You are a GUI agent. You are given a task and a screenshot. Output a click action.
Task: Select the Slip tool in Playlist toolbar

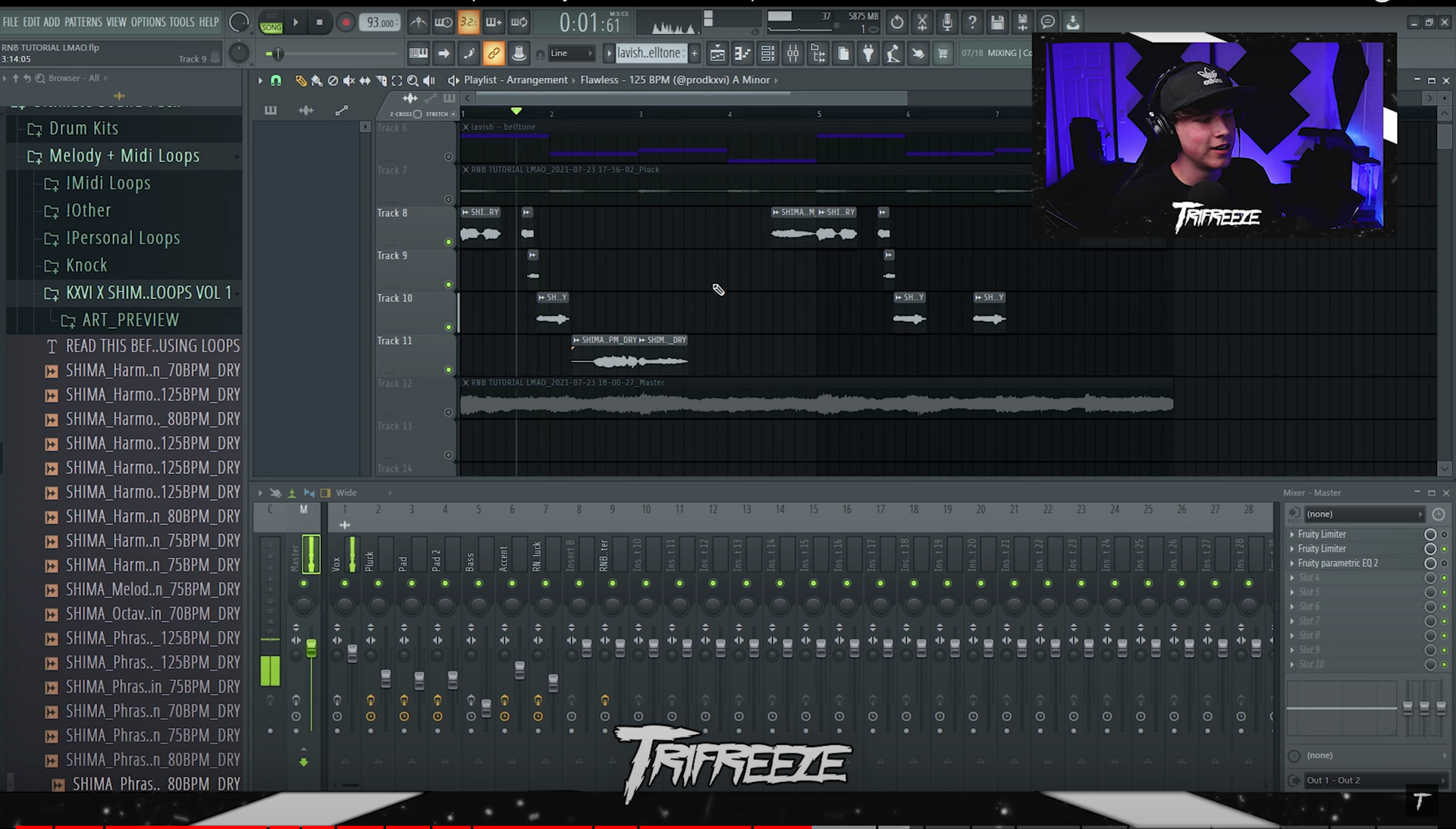[x=365, y=80]
